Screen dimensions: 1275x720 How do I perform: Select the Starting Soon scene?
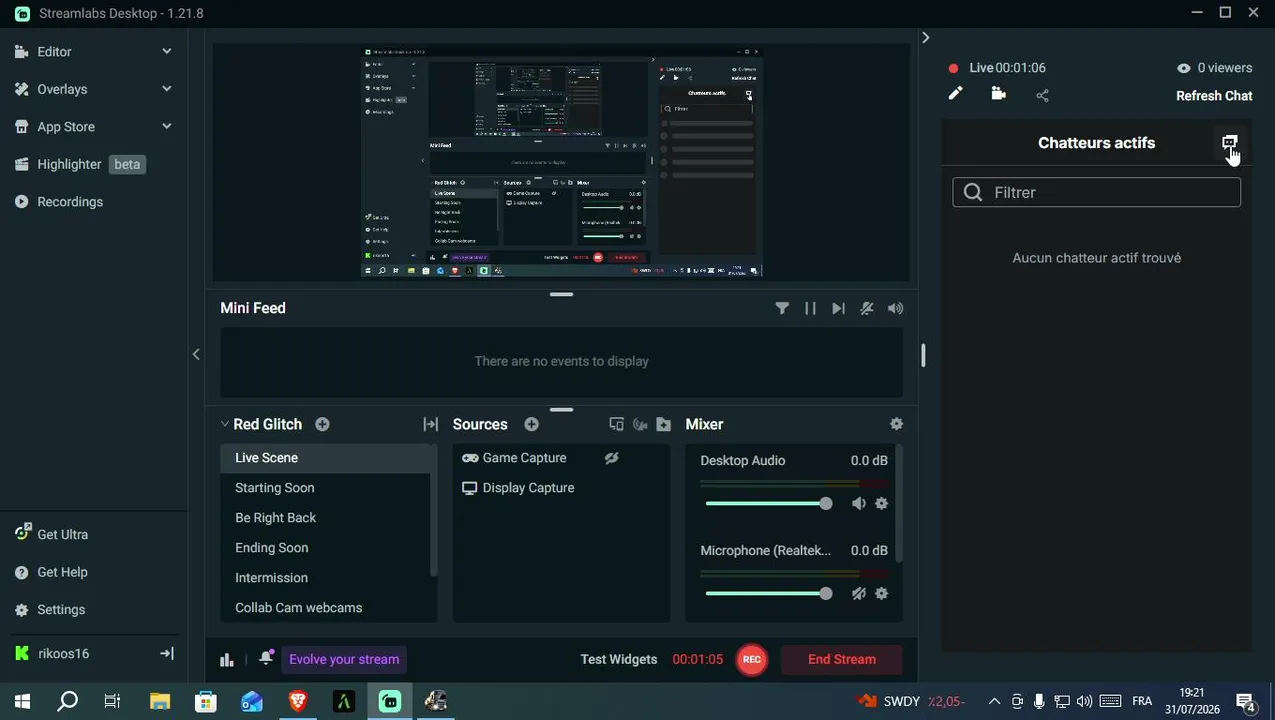325,488
